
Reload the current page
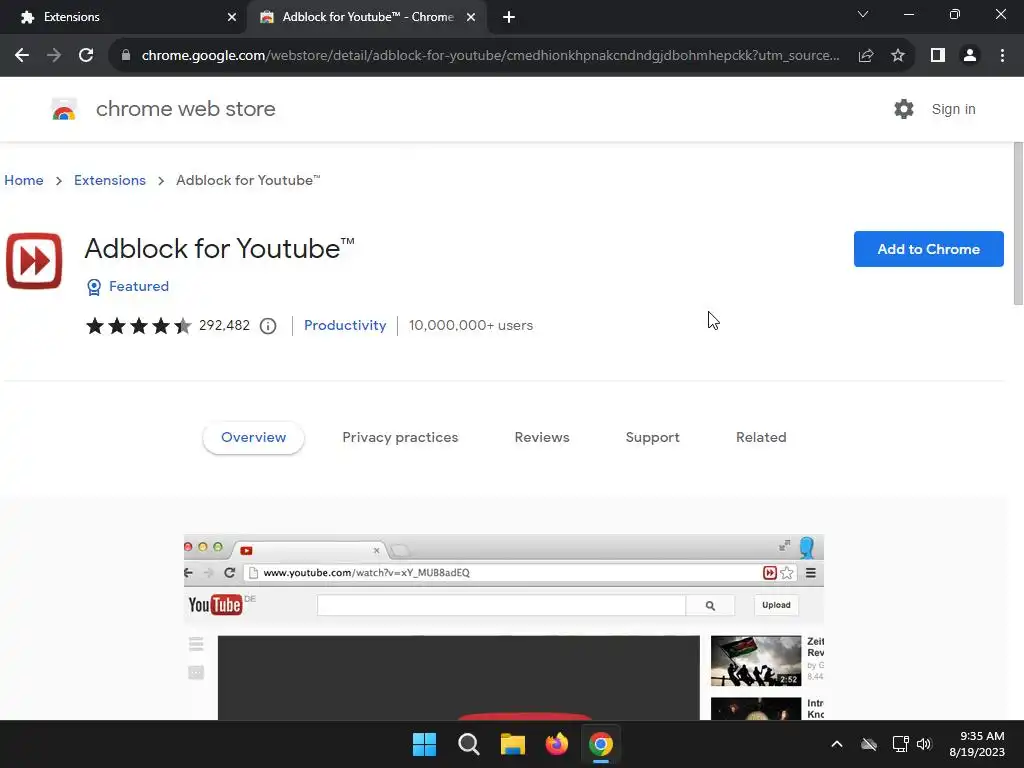coord(86,56)
